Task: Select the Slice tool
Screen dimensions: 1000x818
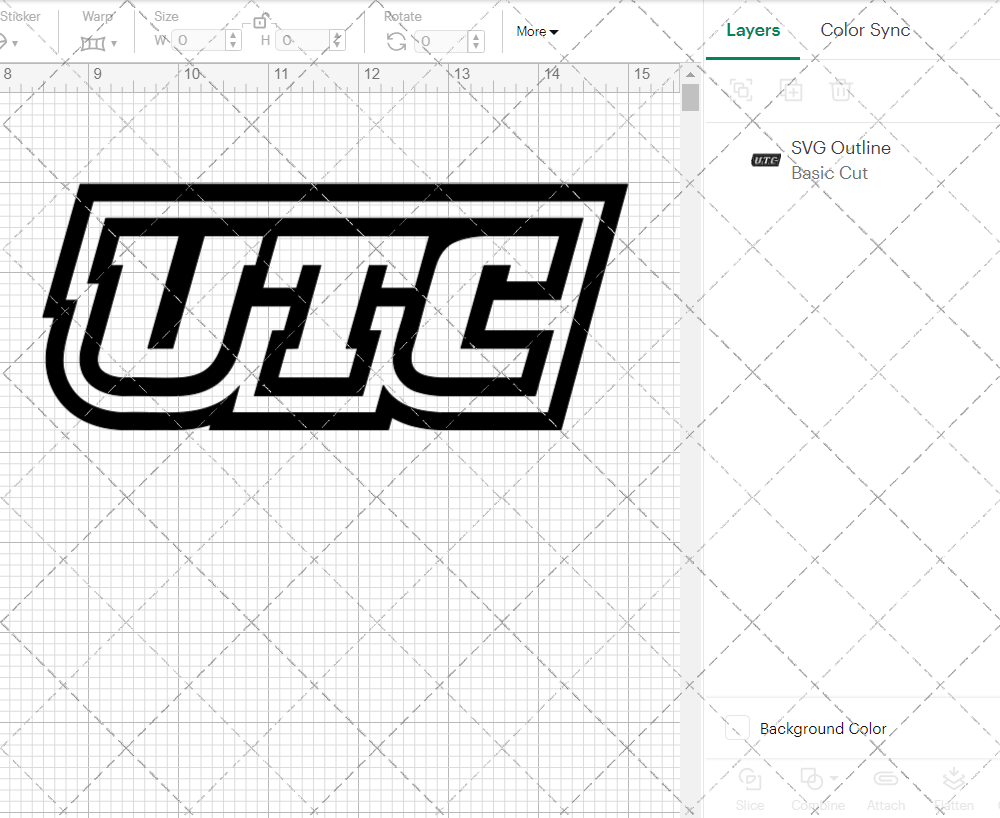Action: (x=750, y=790)
